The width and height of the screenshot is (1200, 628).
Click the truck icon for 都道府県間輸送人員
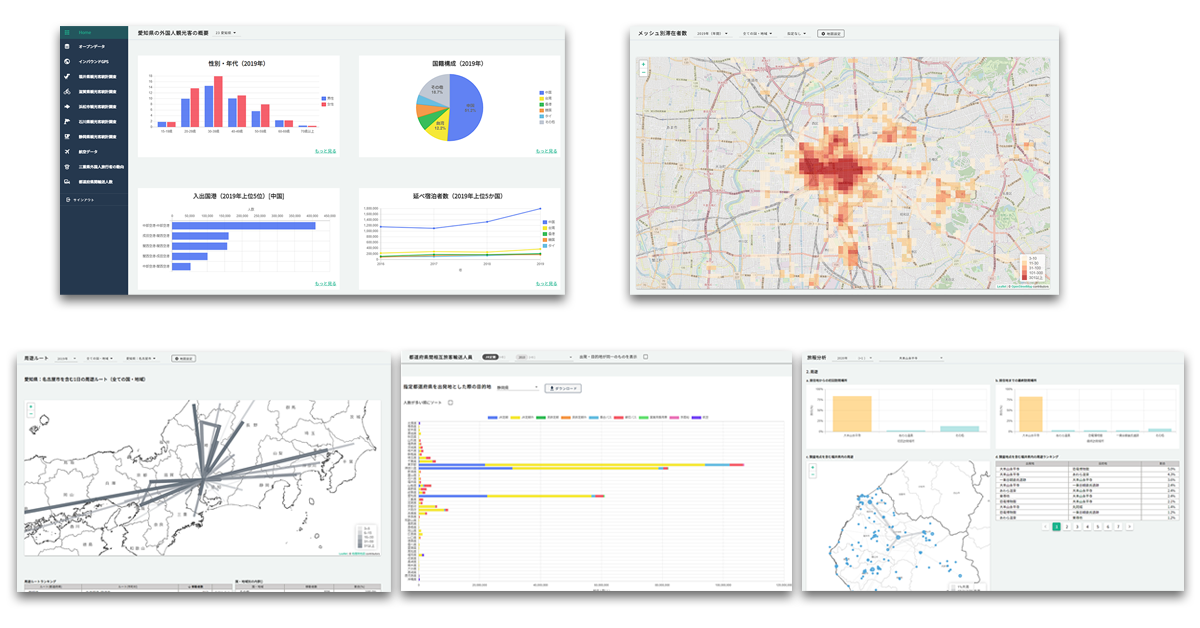[67, 182]
